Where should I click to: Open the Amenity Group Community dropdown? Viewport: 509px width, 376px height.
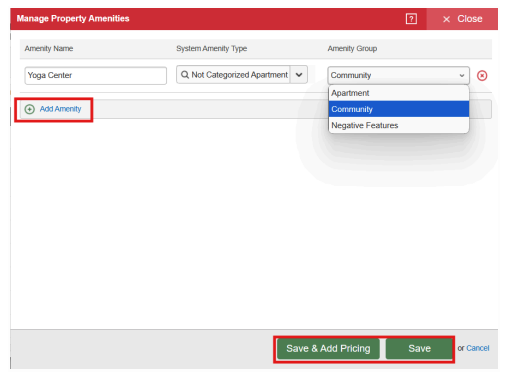point(398,75)
